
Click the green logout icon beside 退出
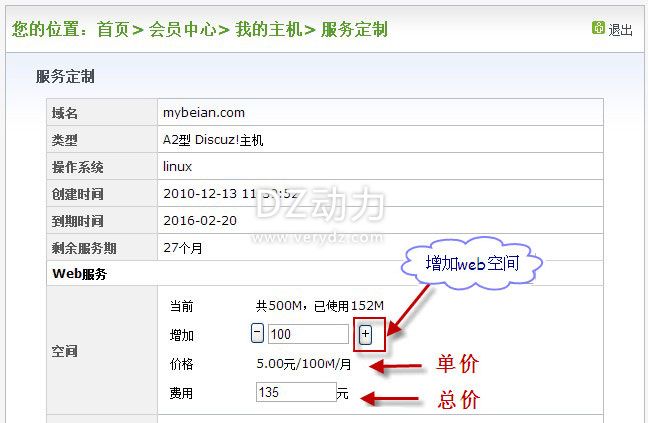pos(598,28)
